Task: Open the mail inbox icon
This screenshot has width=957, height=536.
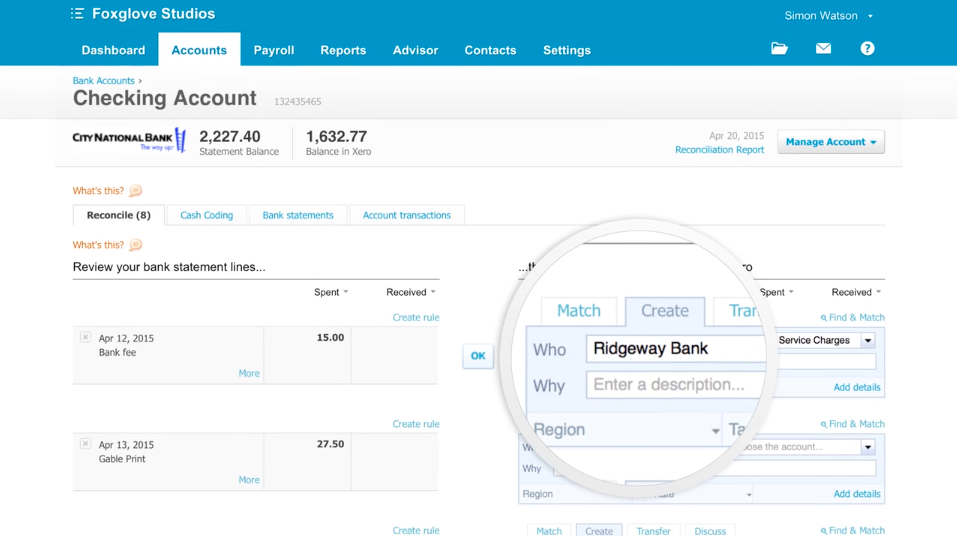Action: click(823, 48)
